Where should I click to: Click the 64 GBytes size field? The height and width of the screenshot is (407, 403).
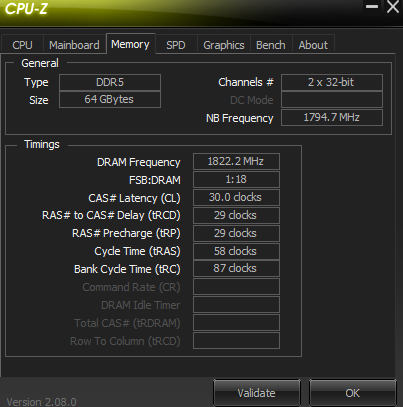click(110, 100)
